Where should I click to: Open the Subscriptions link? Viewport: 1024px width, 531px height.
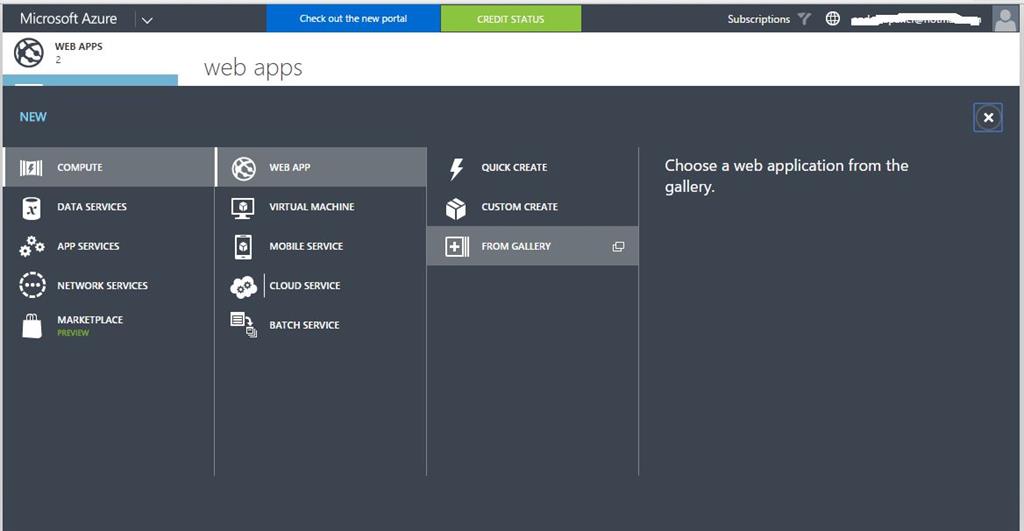click(x=759, y=19)
